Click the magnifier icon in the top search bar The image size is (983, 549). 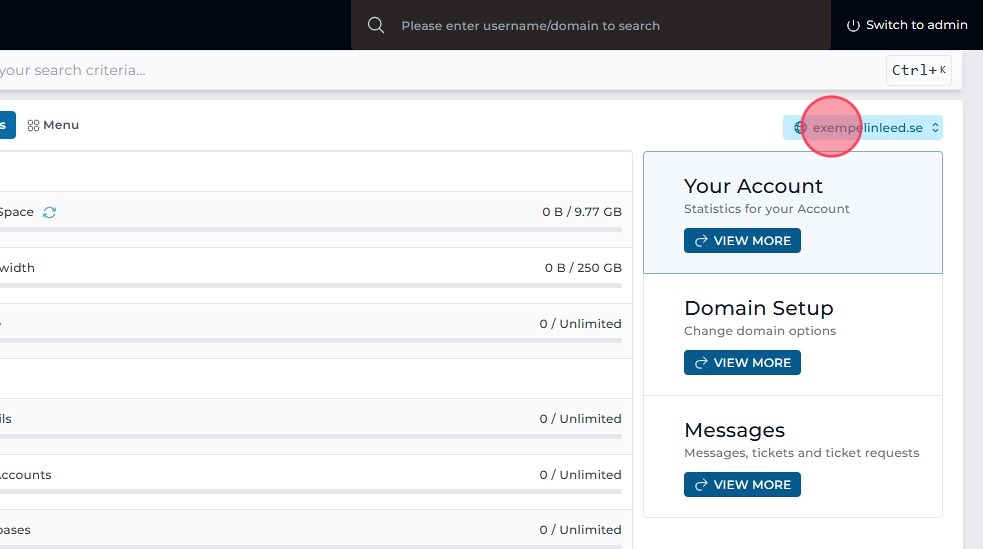tap(376, 25)
